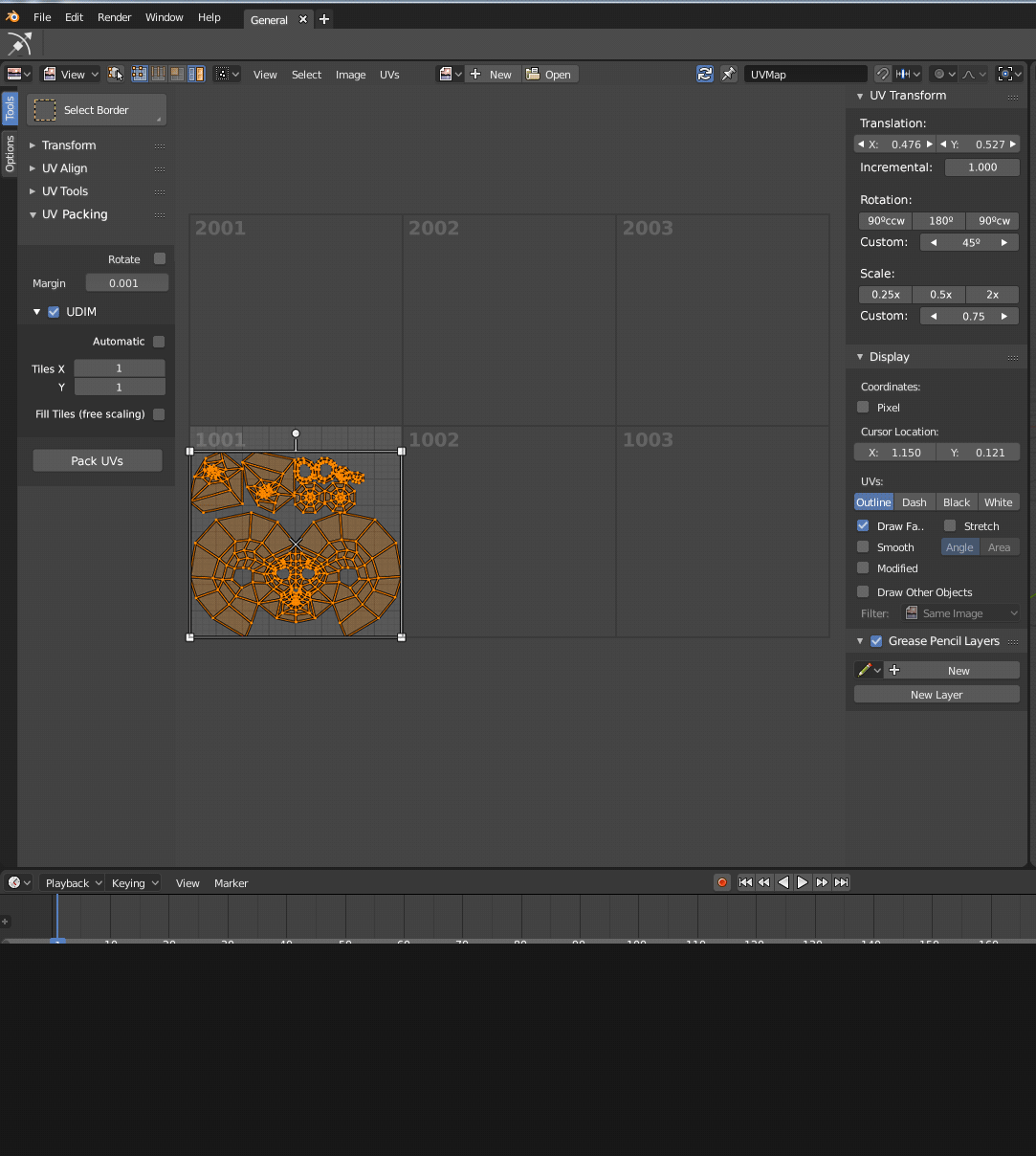1036x1156 pixels.
Task: Open the Select menu in UV editor
Action: (x=306, y=75)
